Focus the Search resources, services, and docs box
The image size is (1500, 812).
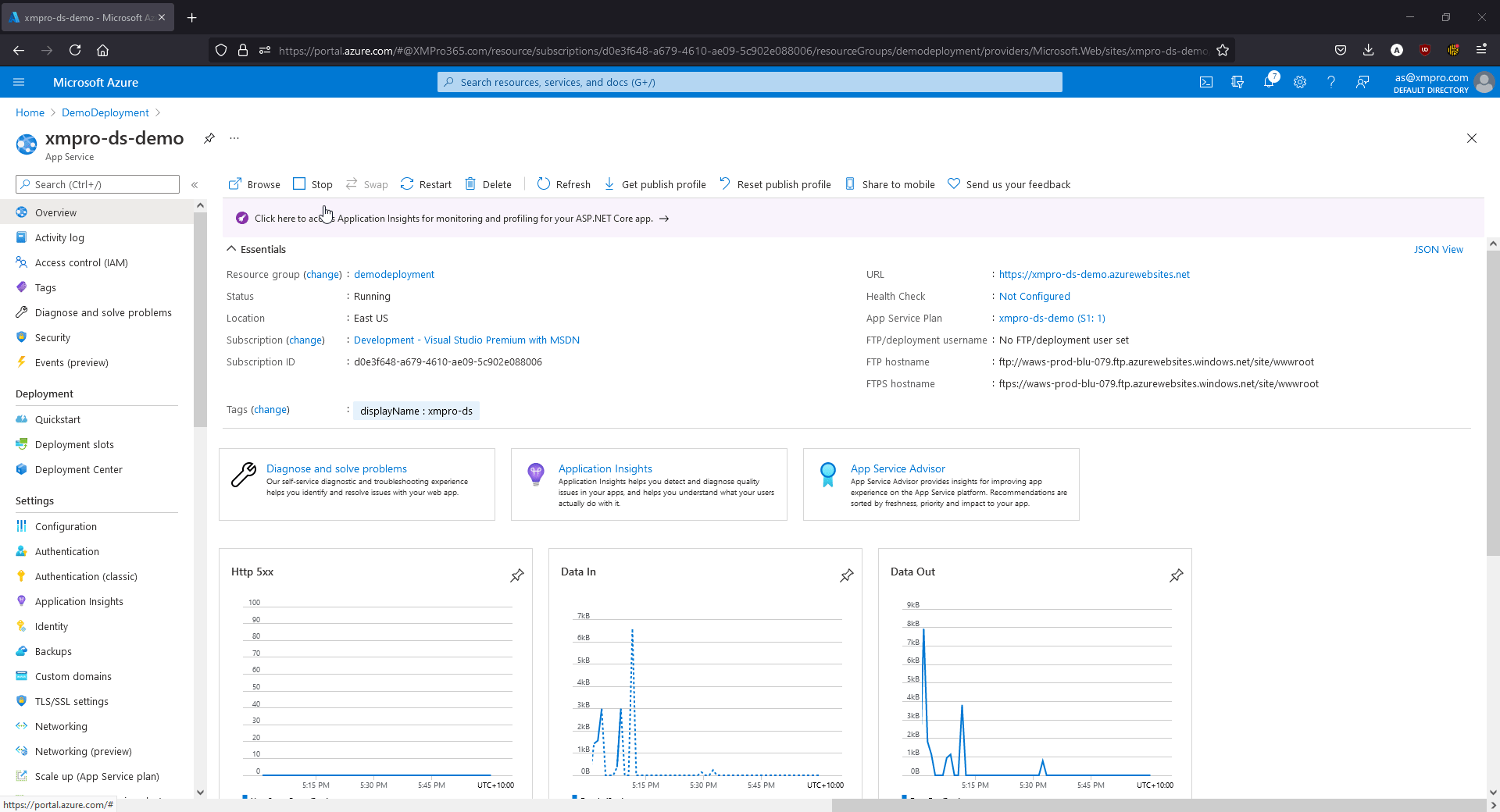(x=750, y=82)
